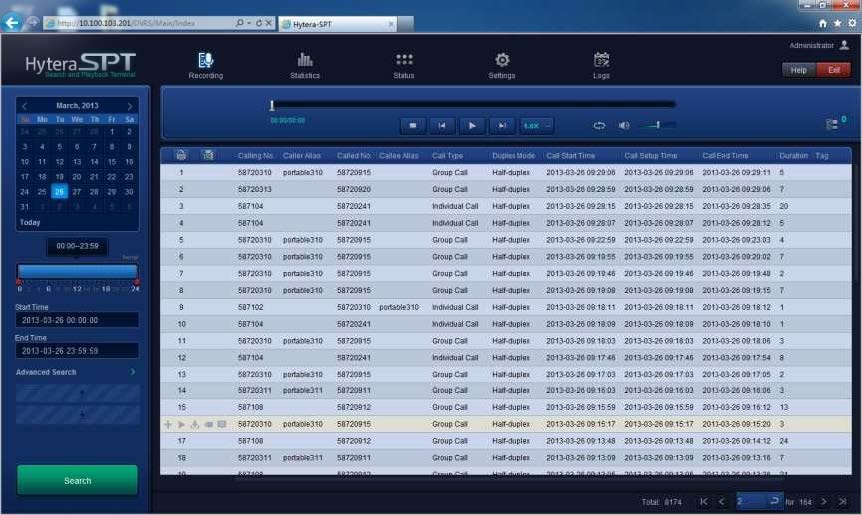Open the Settings section
The width and height of the screenshot is (862, 515).
(501, 65)
